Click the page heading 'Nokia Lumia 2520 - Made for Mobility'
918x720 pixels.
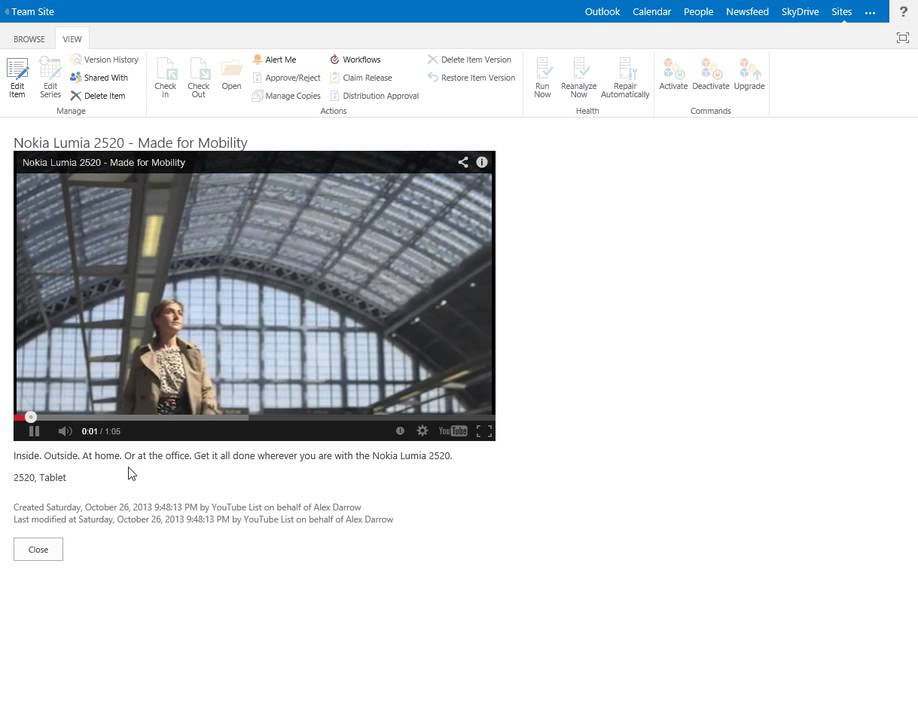coord(131,143)
